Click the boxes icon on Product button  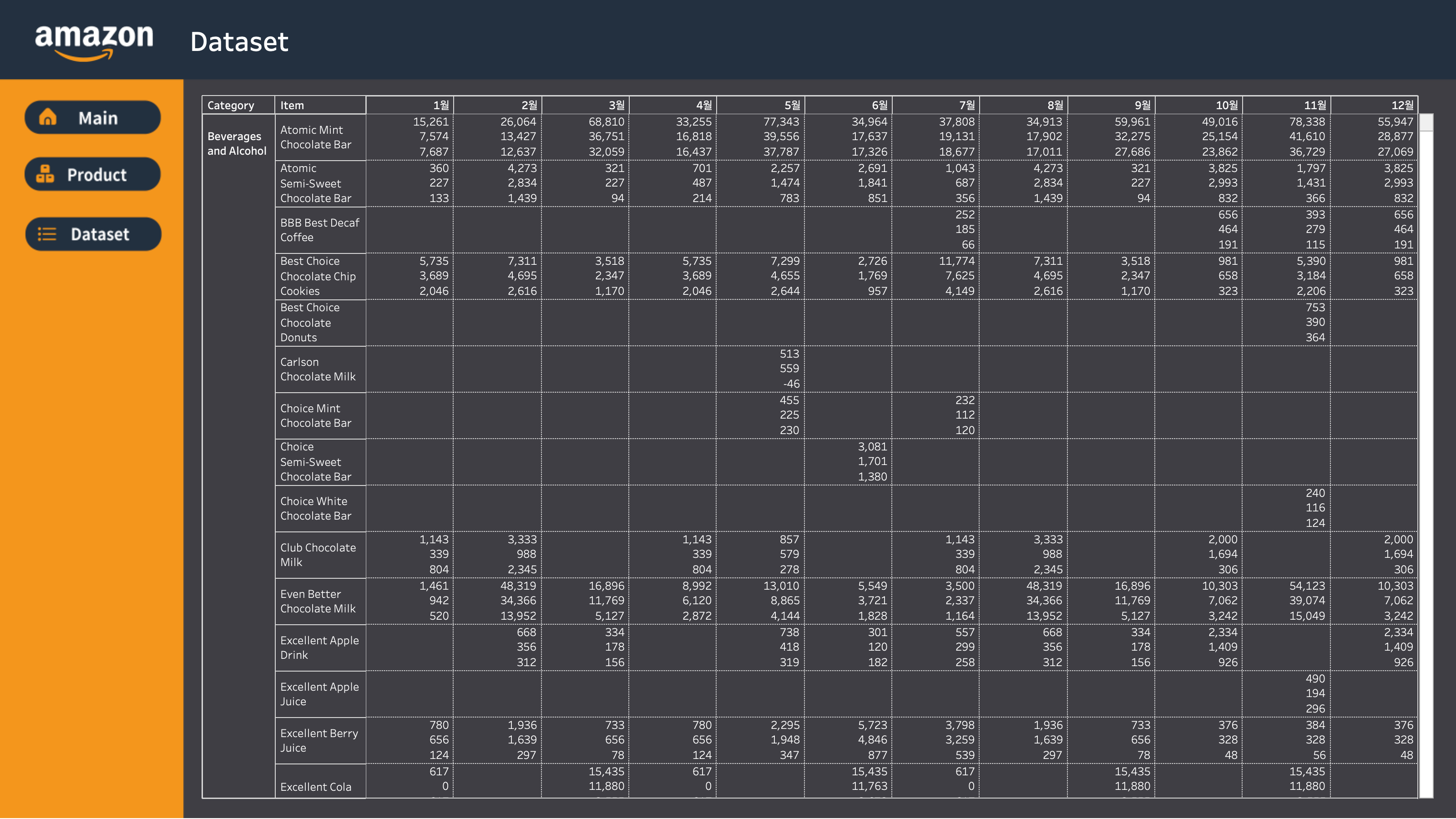45,174
